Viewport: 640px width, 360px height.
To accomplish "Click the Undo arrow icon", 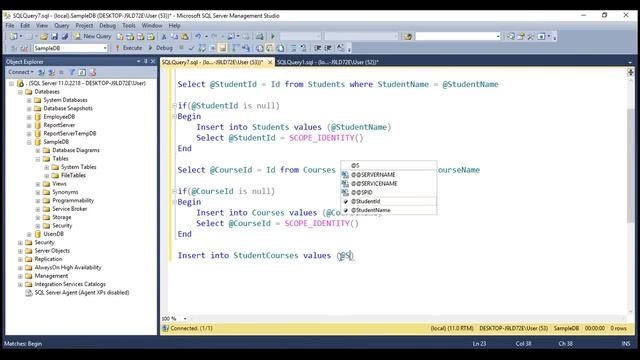I will tap(198, 36).
